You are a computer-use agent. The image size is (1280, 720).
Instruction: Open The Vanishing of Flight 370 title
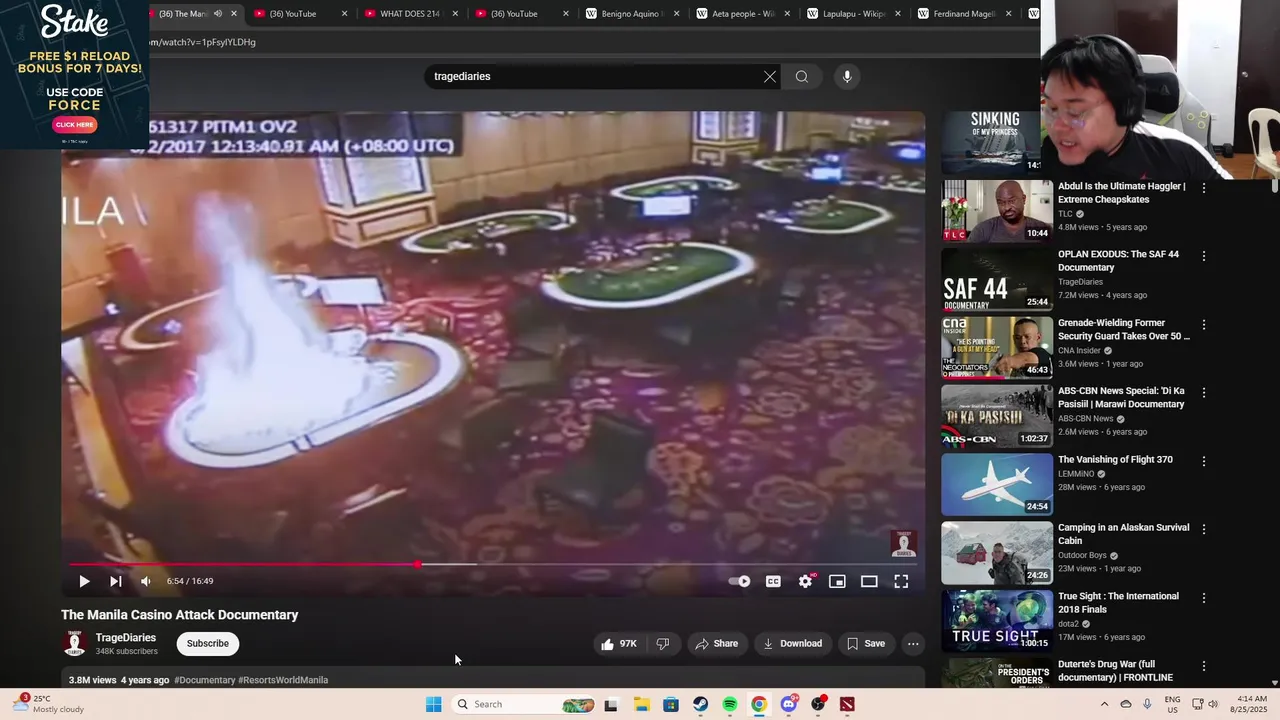1115,460
